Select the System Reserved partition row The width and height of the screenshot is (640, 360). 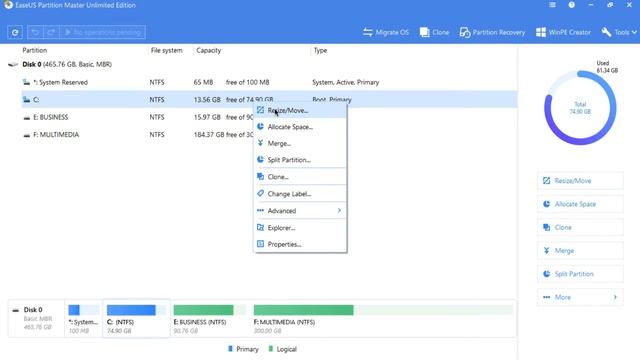coord(269,82)
